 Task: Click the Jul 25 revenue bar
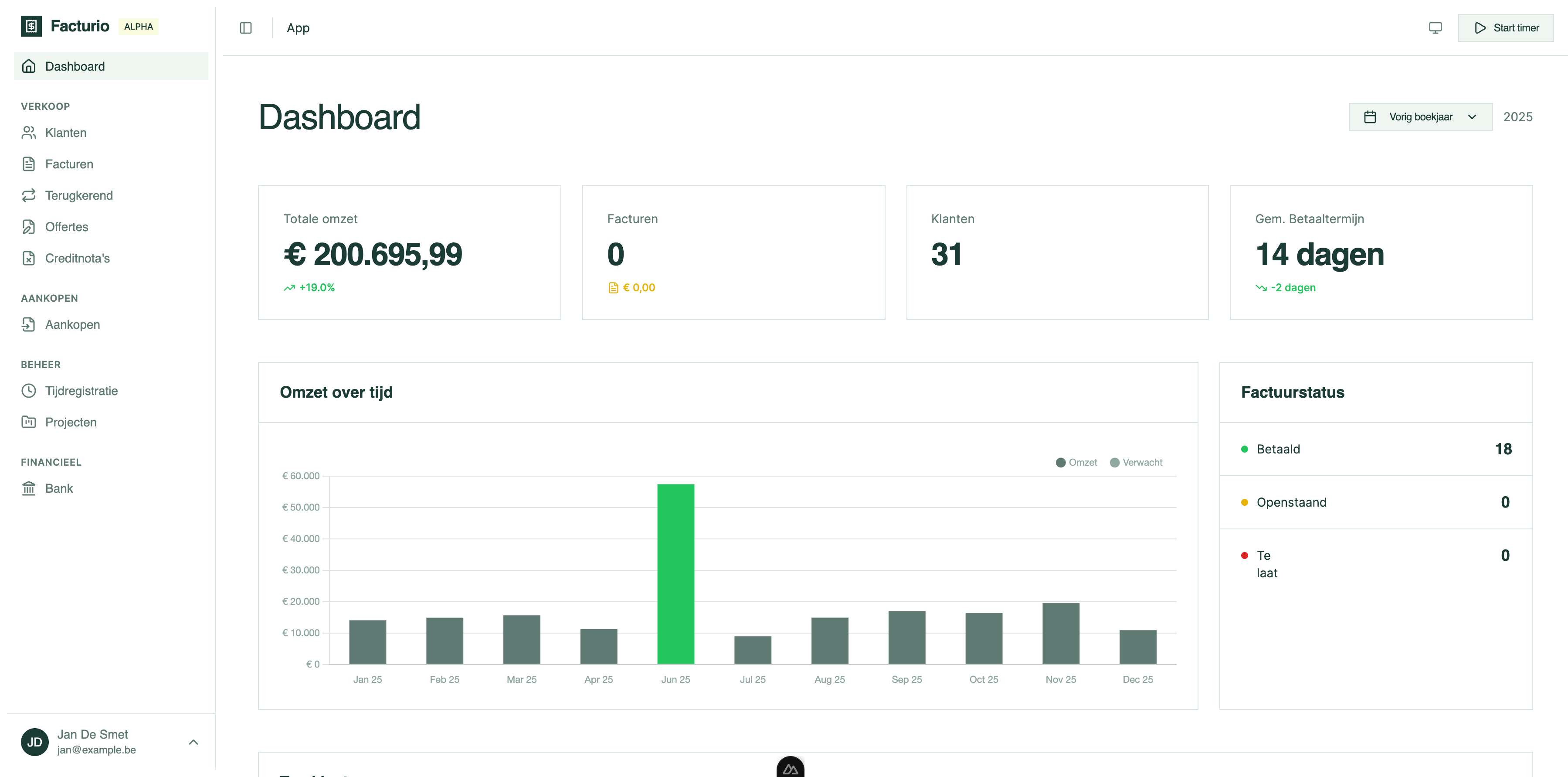pos(753,650)
